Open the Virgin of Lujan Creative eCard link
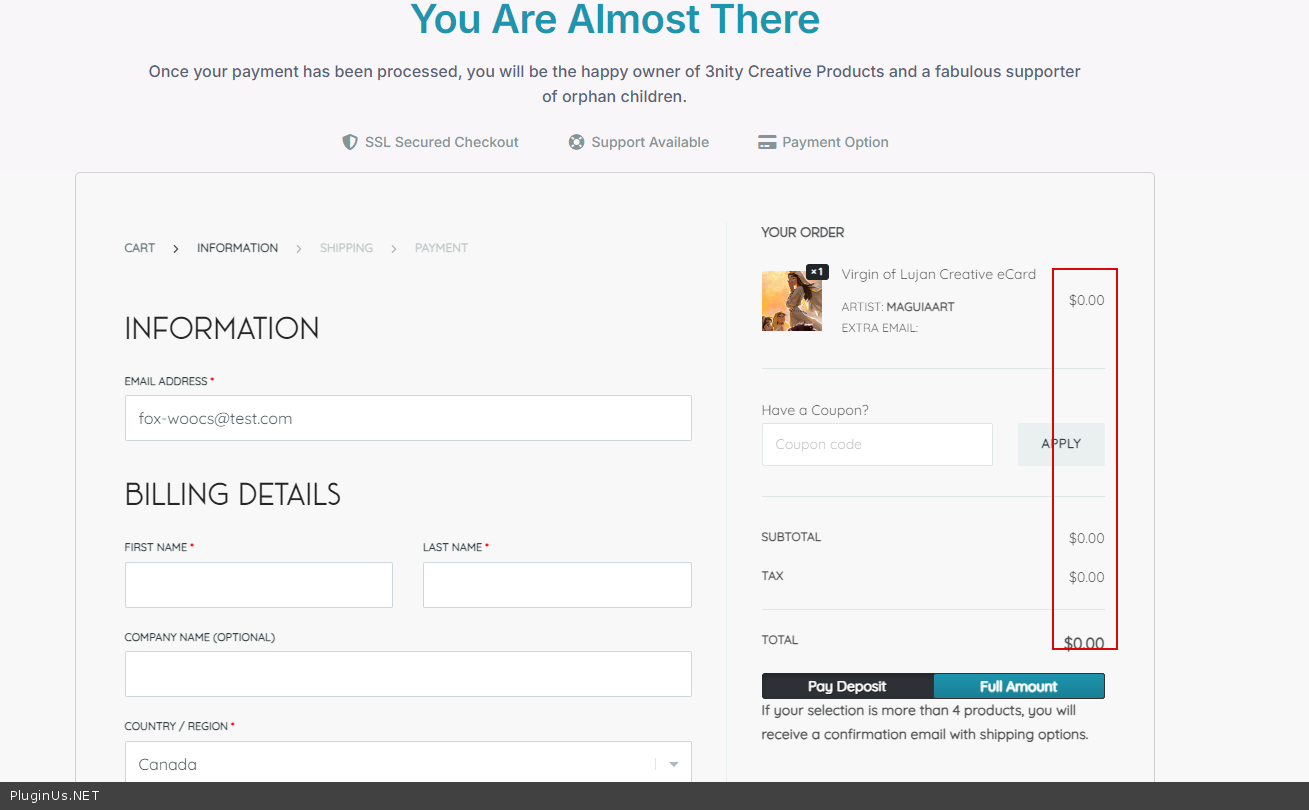1309x810 pixels. [938, 274]
